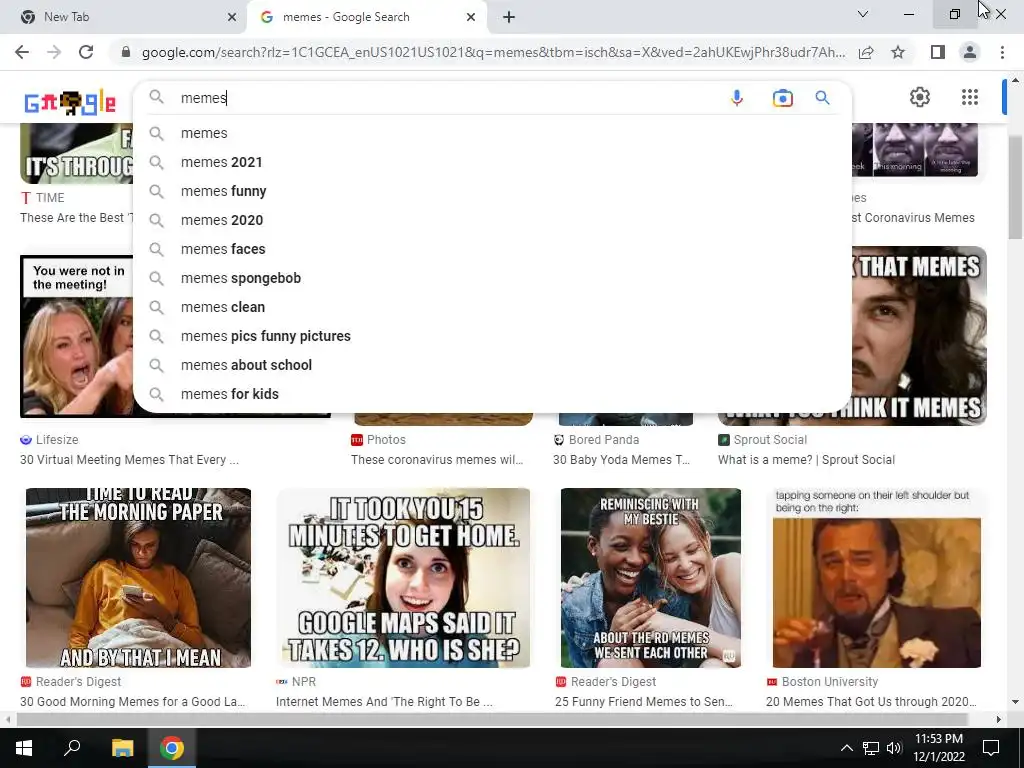
Task: Open 'These coronavirus memes' Photos link
Action: pos(437,460)
